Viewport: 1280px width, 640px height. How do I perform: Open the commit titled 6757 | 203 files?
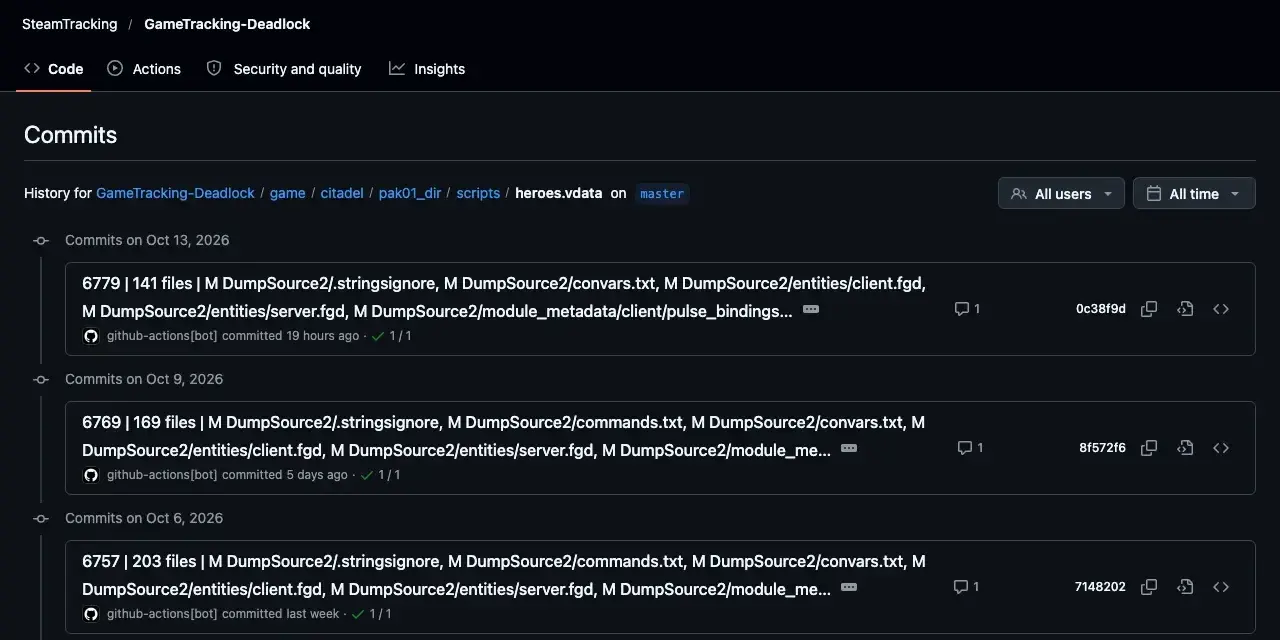click(504, 575)
